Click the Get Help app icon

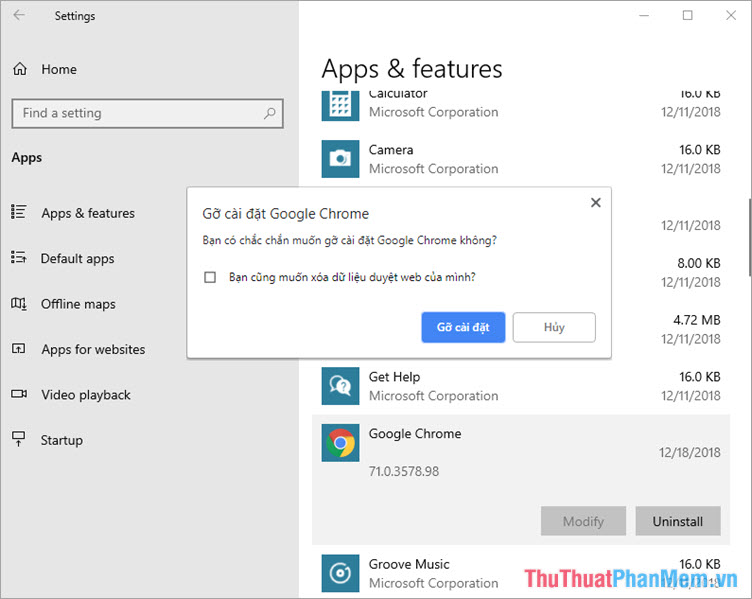tap(340, 386)
